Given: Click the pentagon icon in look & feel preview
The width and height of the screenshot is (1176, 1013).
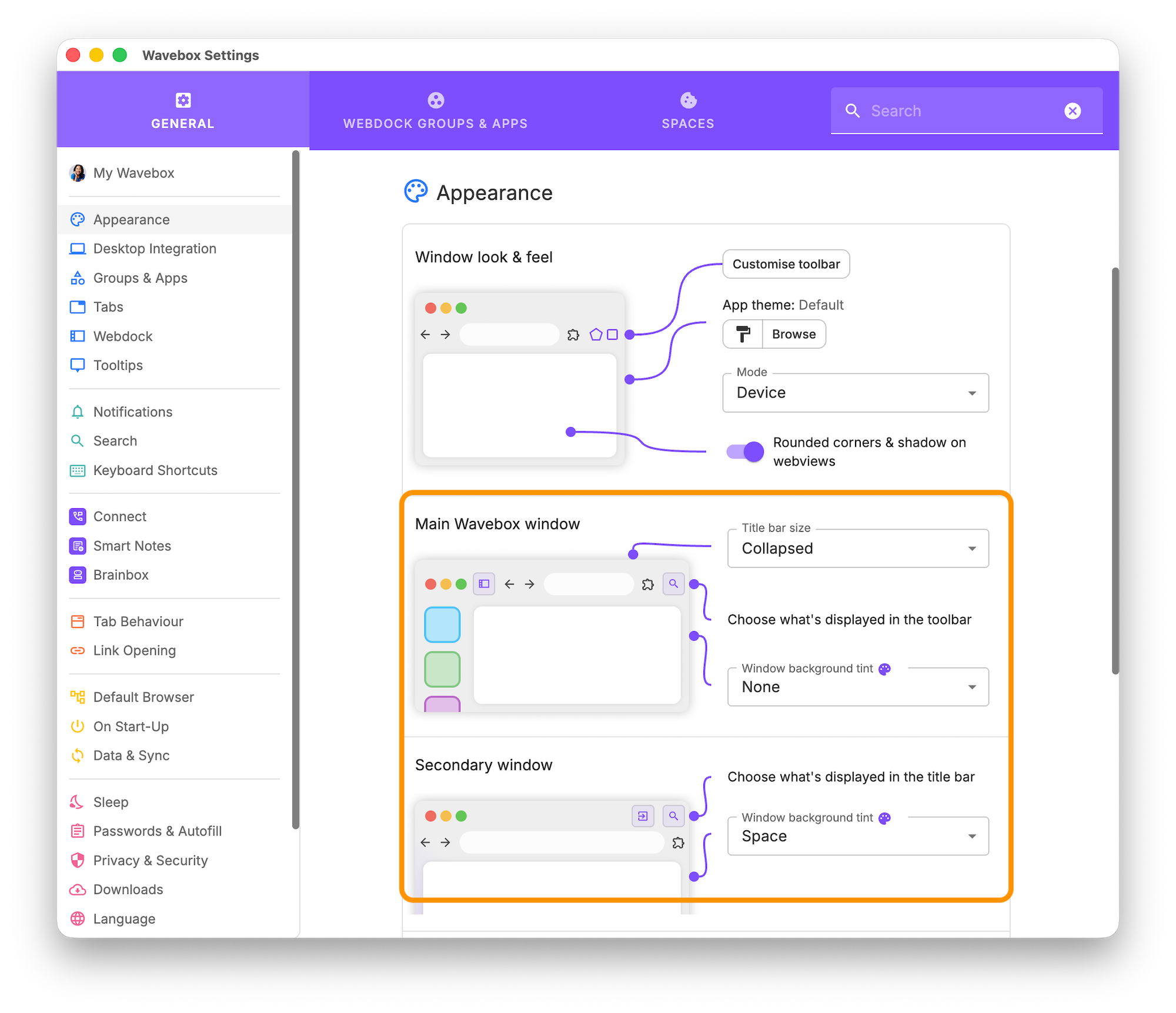Looking at the screenshot, I should click(x=596, y=335).
